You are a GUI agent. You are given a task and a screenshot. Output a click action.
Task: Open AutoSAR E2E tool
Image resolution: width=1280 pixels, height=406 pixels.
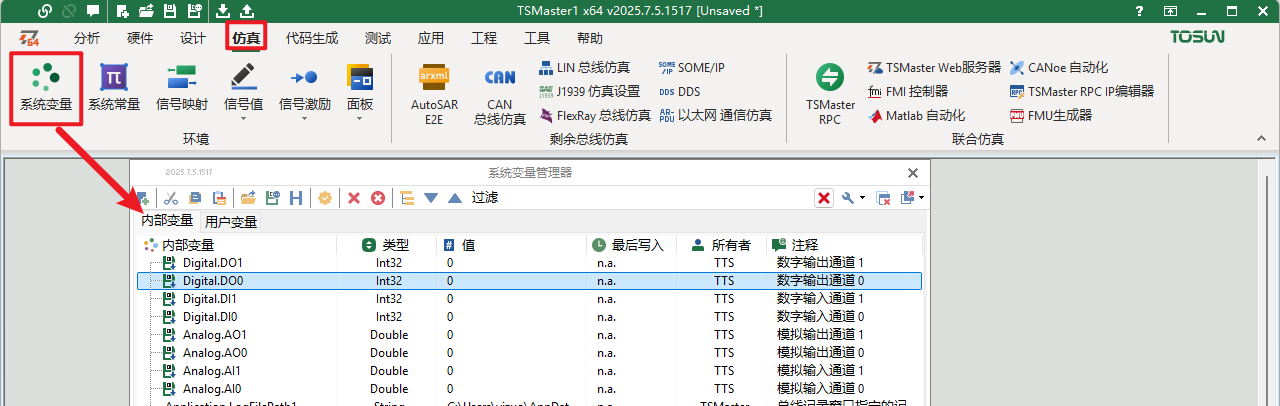tap(434, 94)
